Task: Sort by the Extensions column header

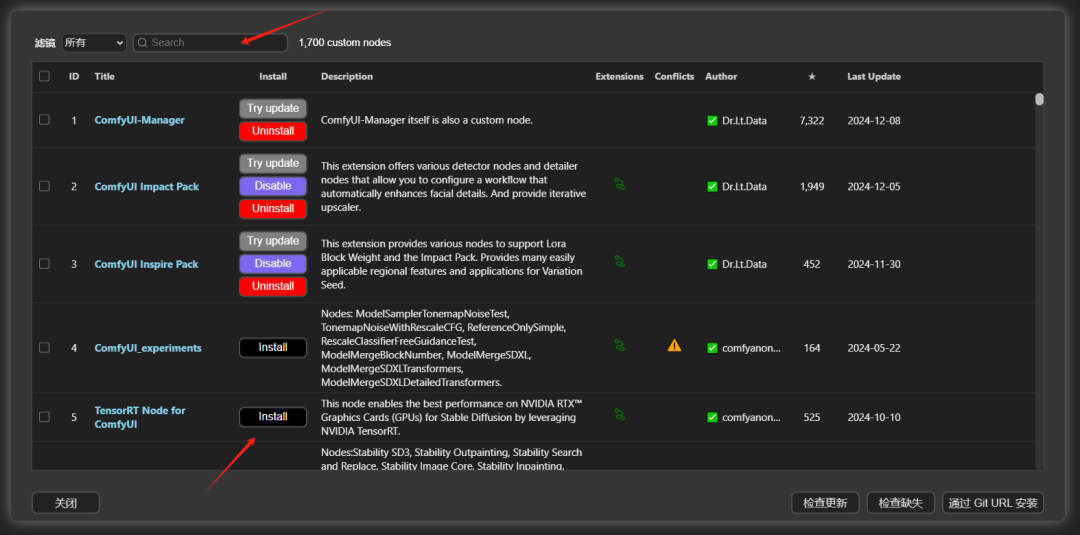Action: tap(619, 76)
